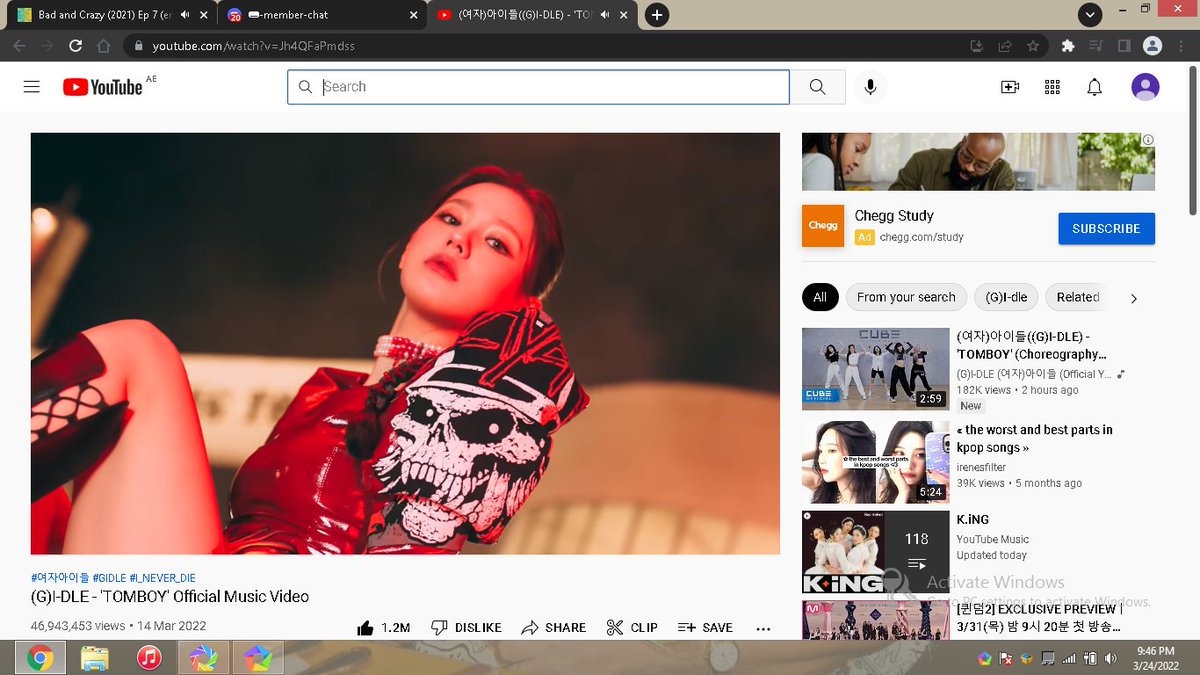1200x675 pixels.
Task: Open the chegg.com/study link
Action: coord(921,237)
